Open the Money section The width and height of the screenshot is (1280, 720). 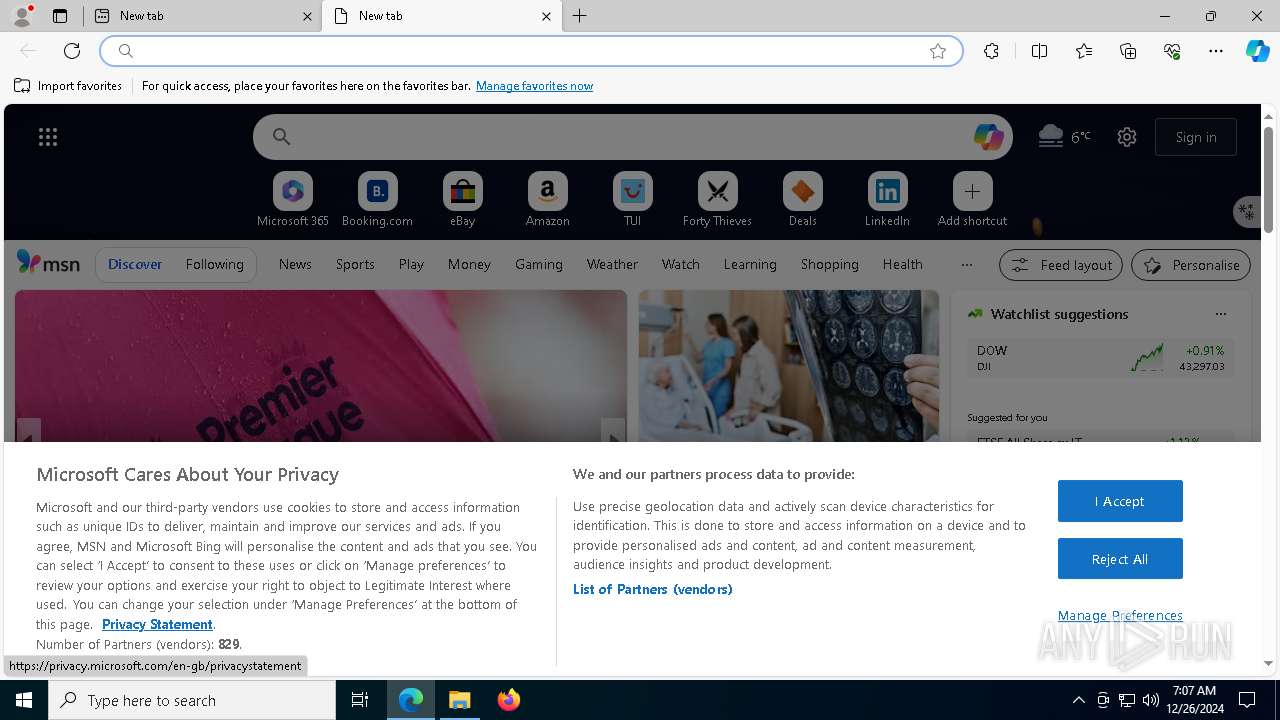[469, 264]
